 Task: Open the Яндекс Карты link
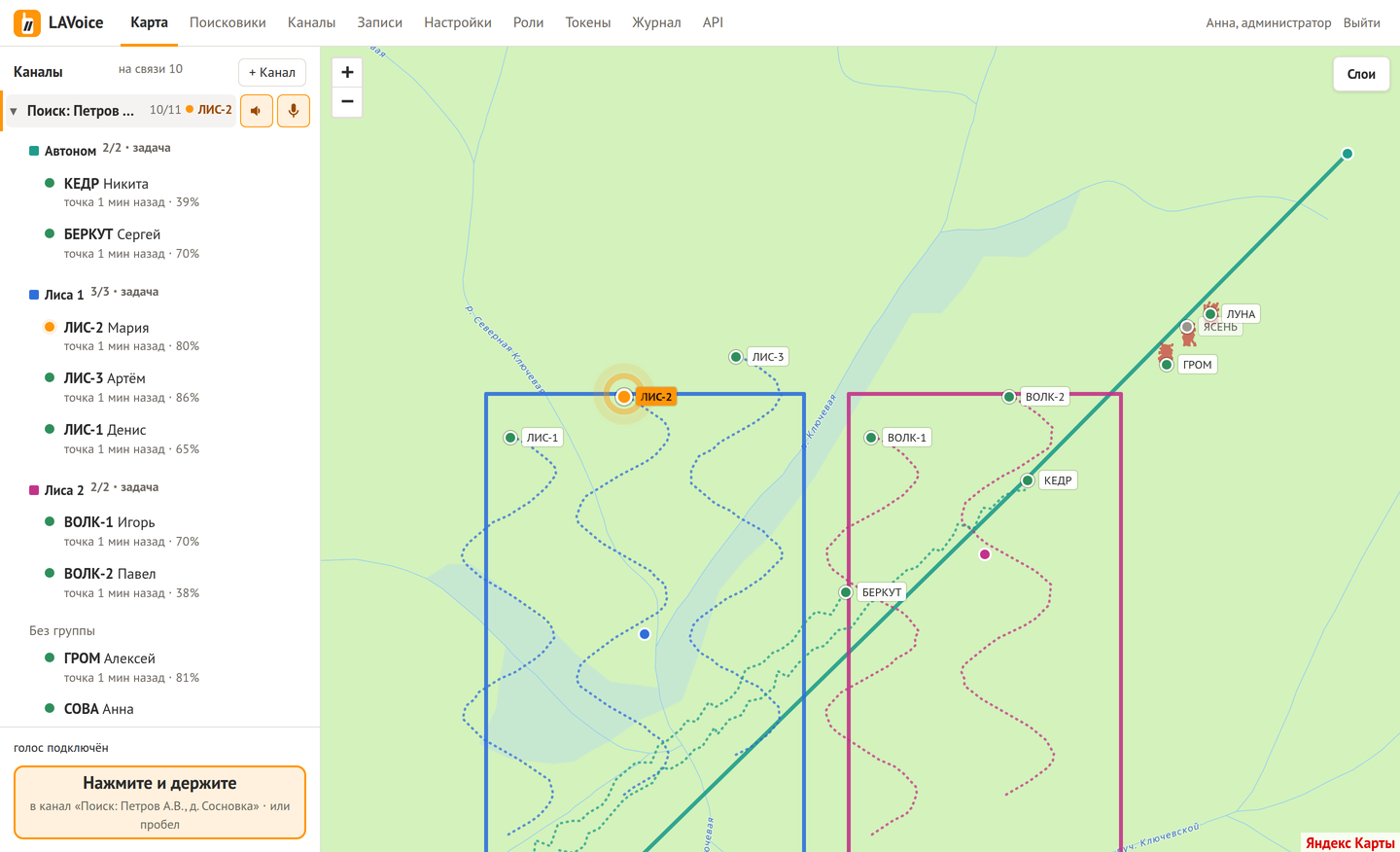coord(1349,842)
